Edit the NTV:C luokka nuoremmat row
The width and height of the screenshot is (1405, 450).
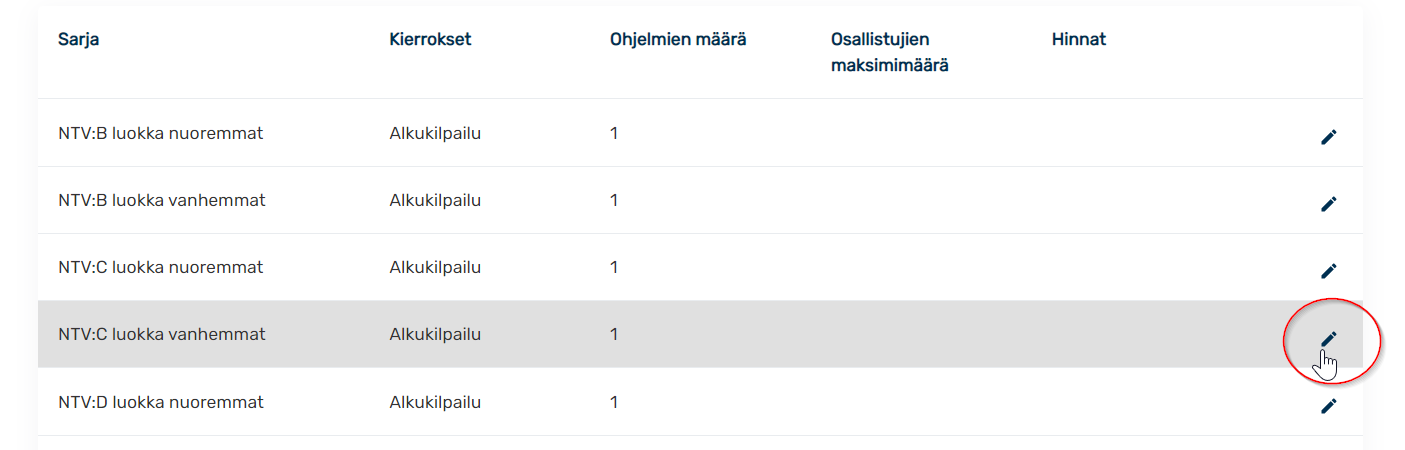(x=1328, y=271)
